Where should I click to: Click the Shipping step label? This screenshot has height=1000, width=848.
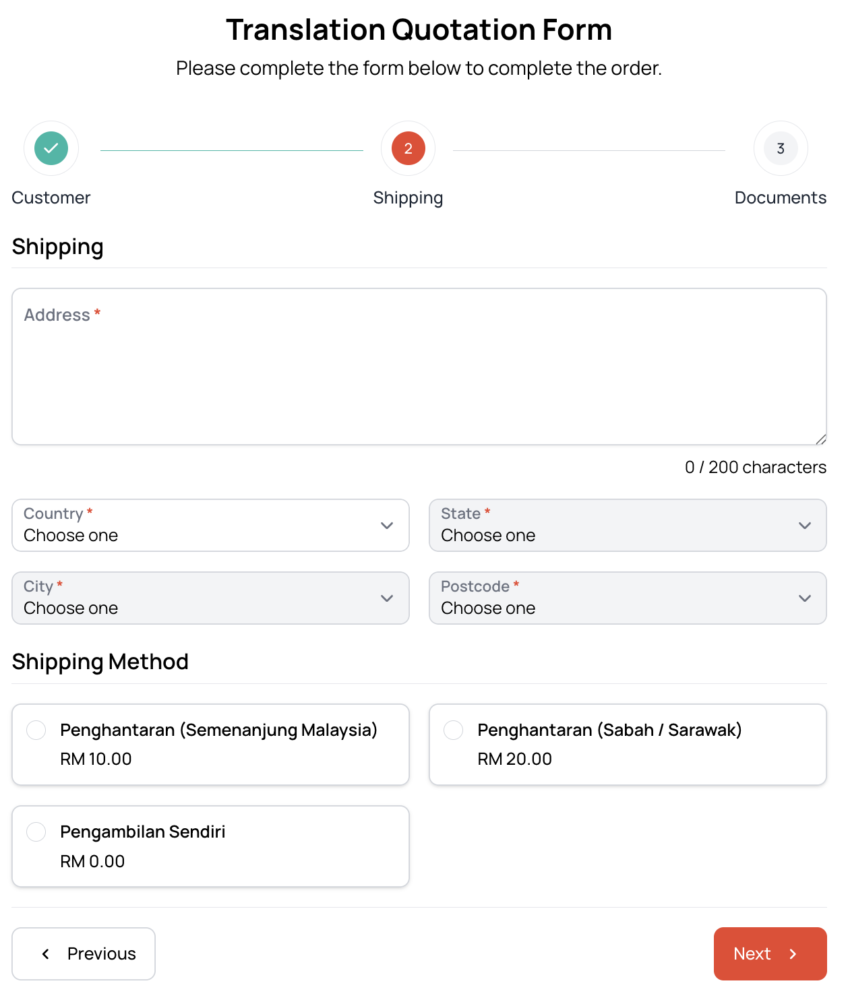click(x=408, y=198)
